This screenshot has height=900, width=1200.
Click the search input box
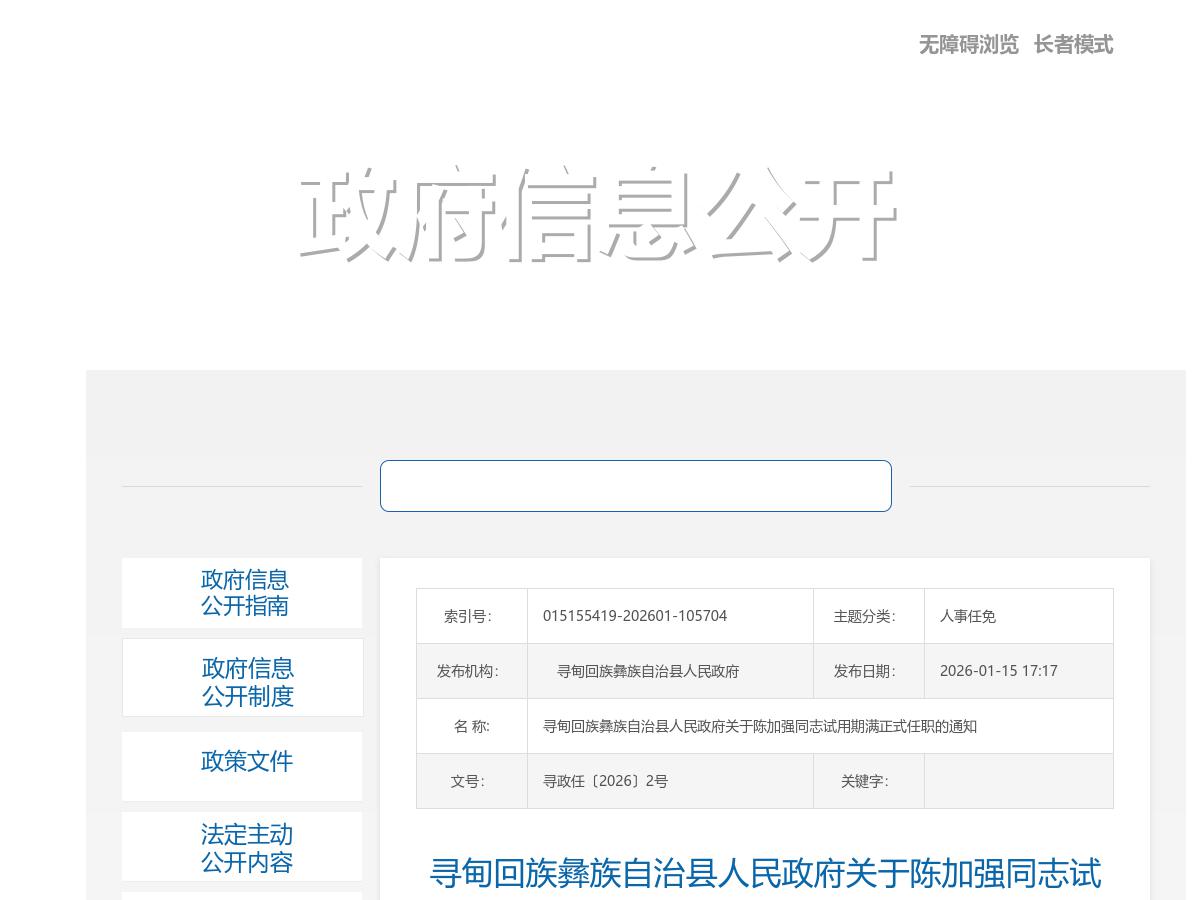coord(636,486)
